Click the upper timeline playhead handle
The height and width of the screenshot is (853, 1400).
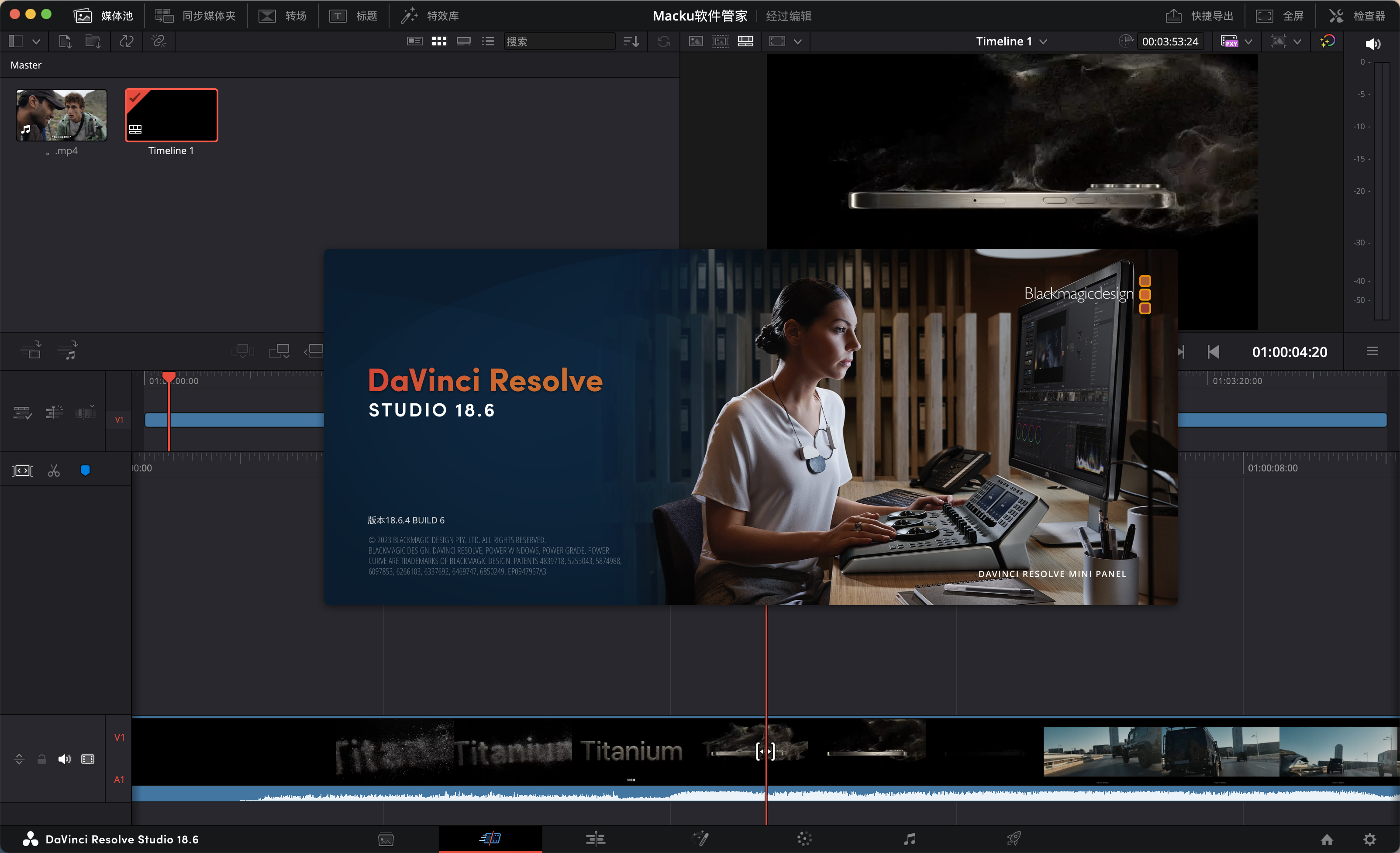click(x=169, y=377)
